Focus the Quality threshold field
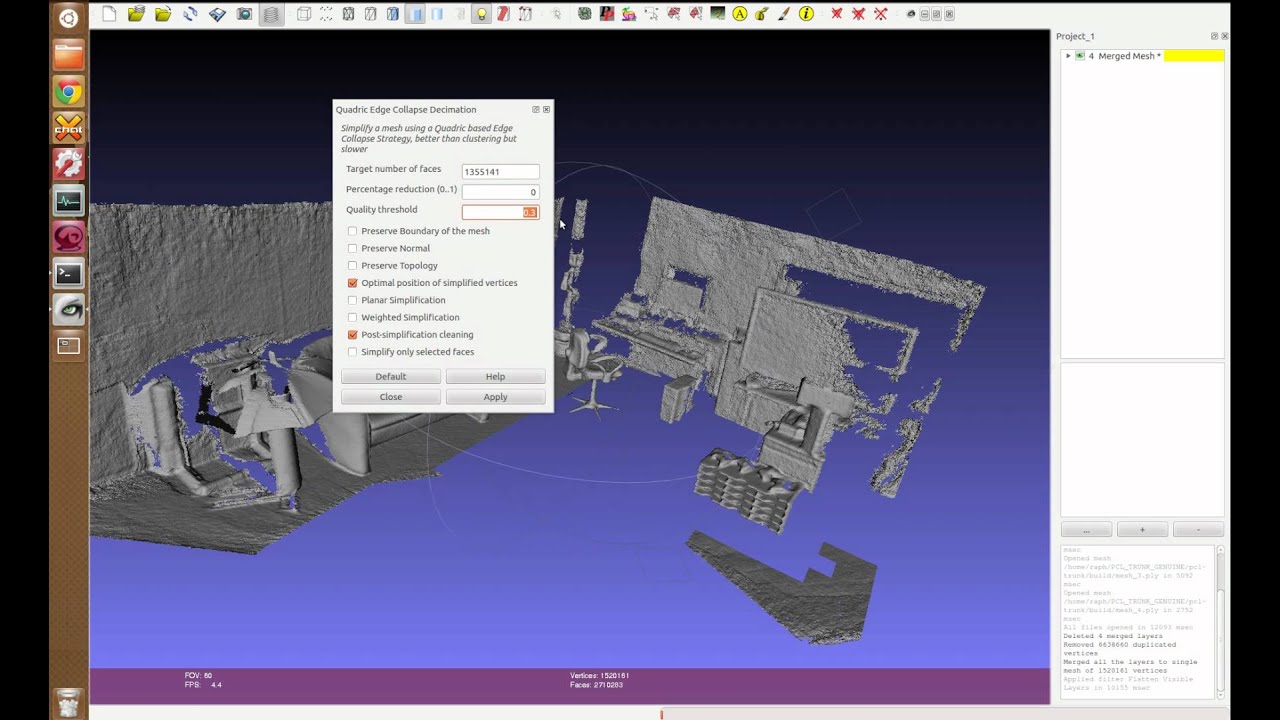Viewport: 1280px width, 720px height. (x=500, y=212)
